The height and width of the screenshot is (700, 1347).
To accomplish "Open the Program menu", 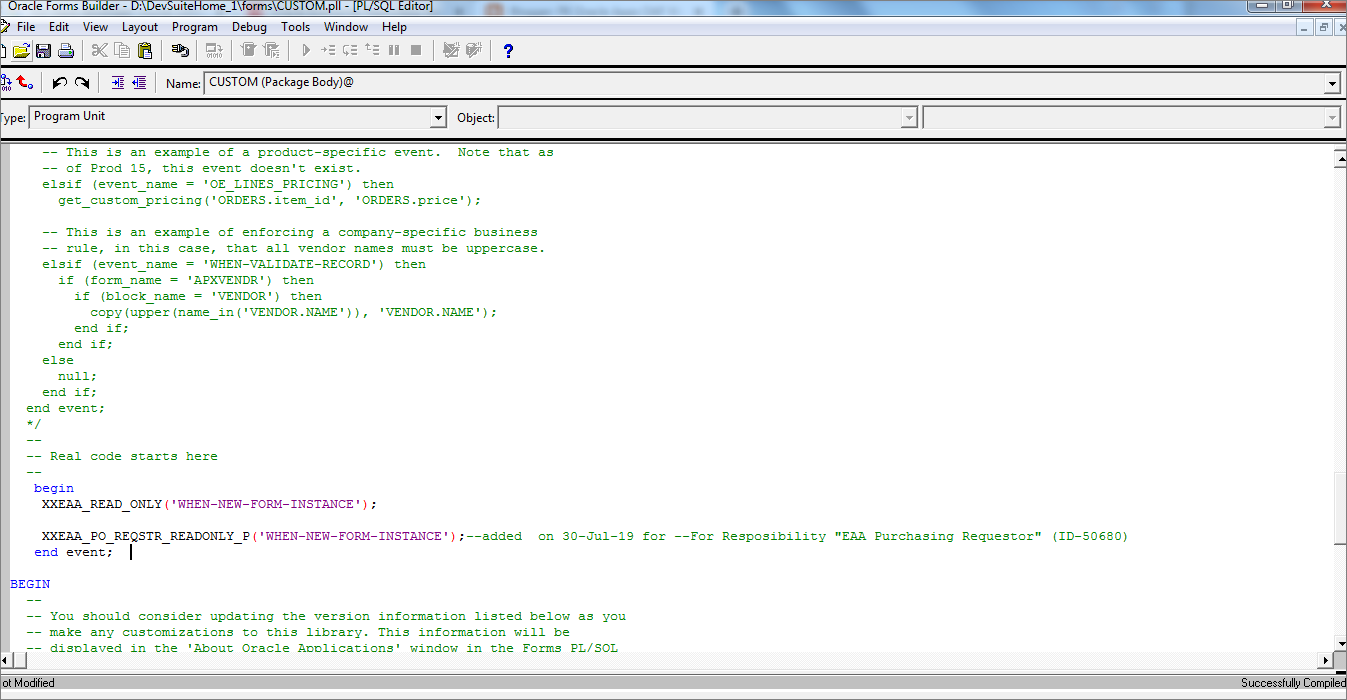I will click(194, 27).
